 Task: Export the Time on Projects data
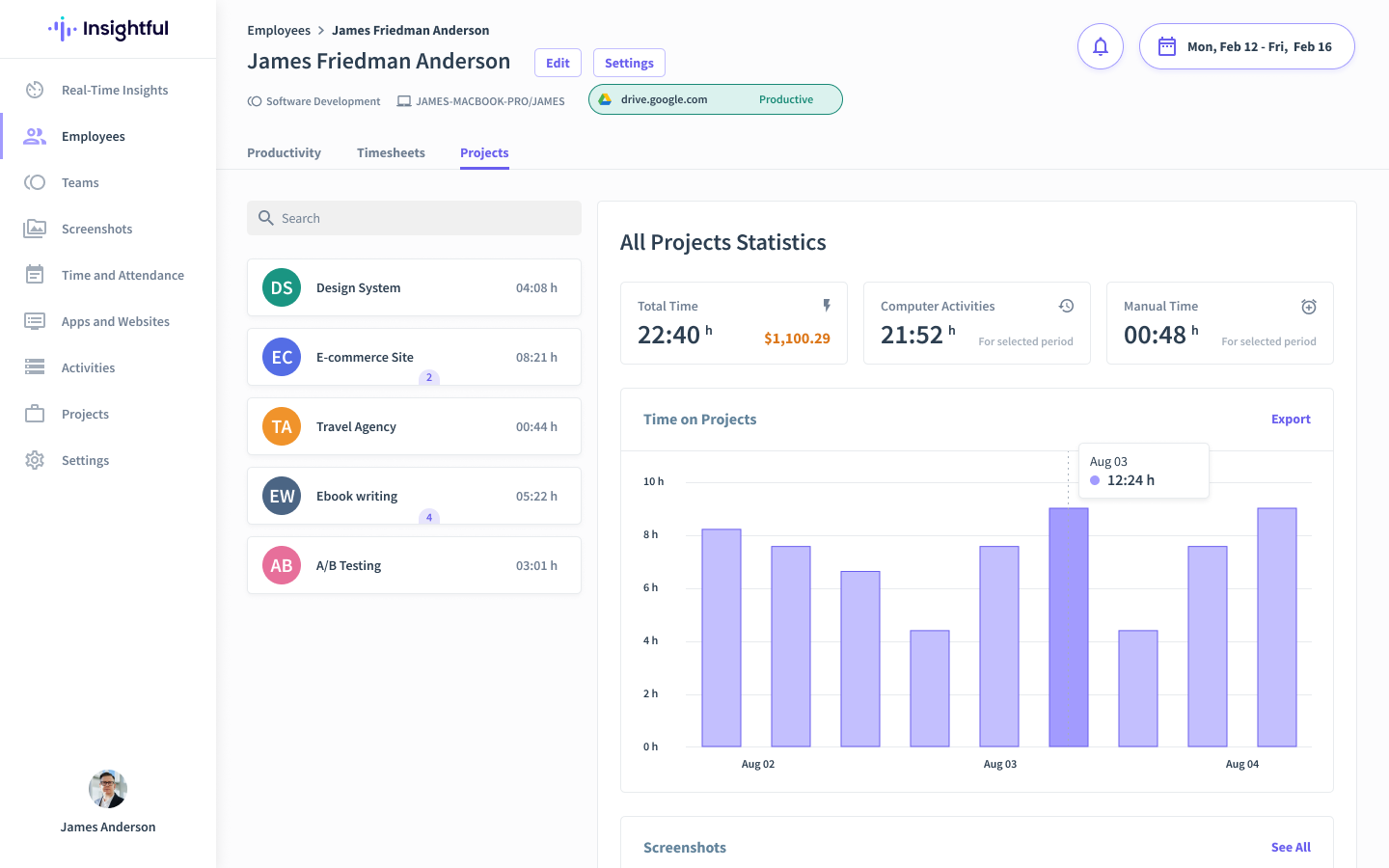pyautogui.click(x=1291, y=419)
